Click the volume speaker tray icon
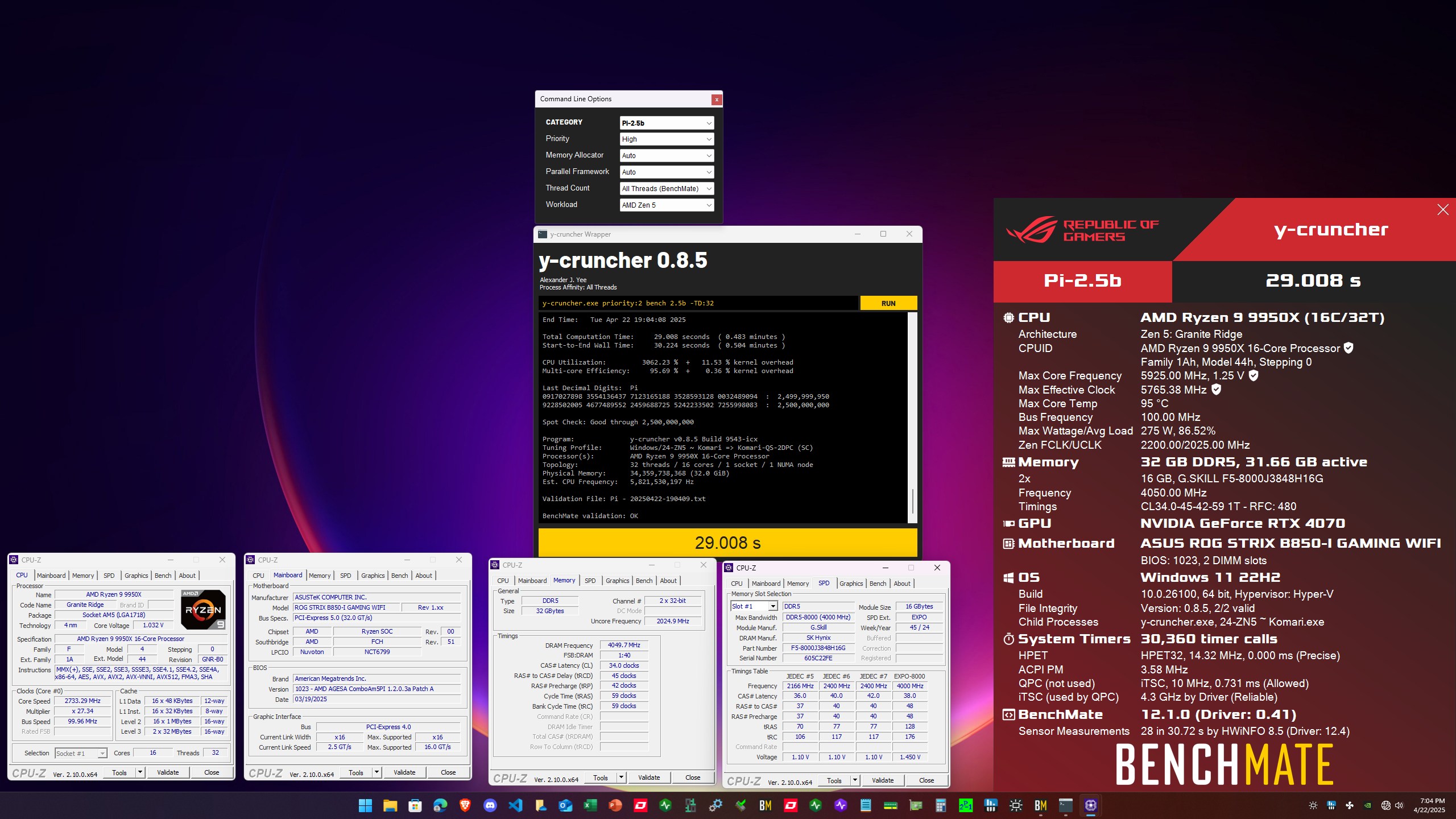Screen dimensions: 1456x819 1399,805
